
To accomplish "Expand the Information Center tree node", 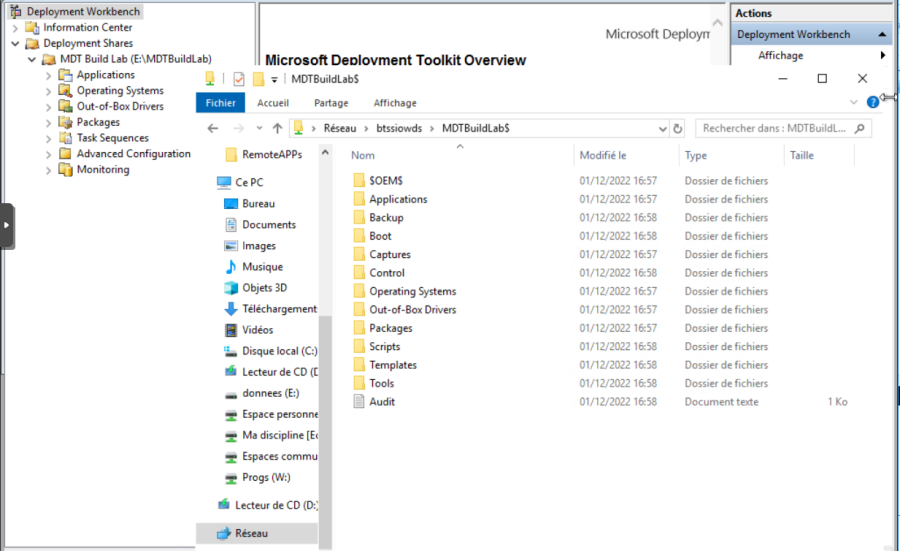I will pos(15,28).
